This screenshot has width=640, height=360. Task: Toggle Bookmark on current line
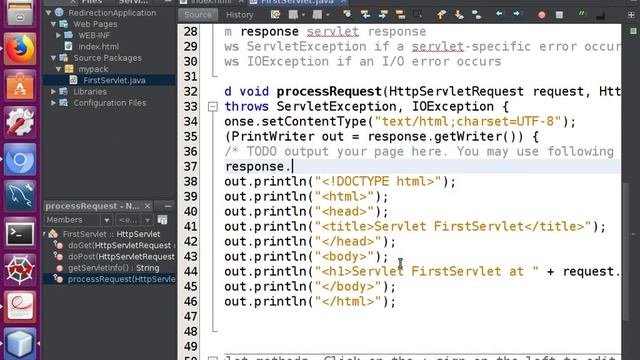476,15
